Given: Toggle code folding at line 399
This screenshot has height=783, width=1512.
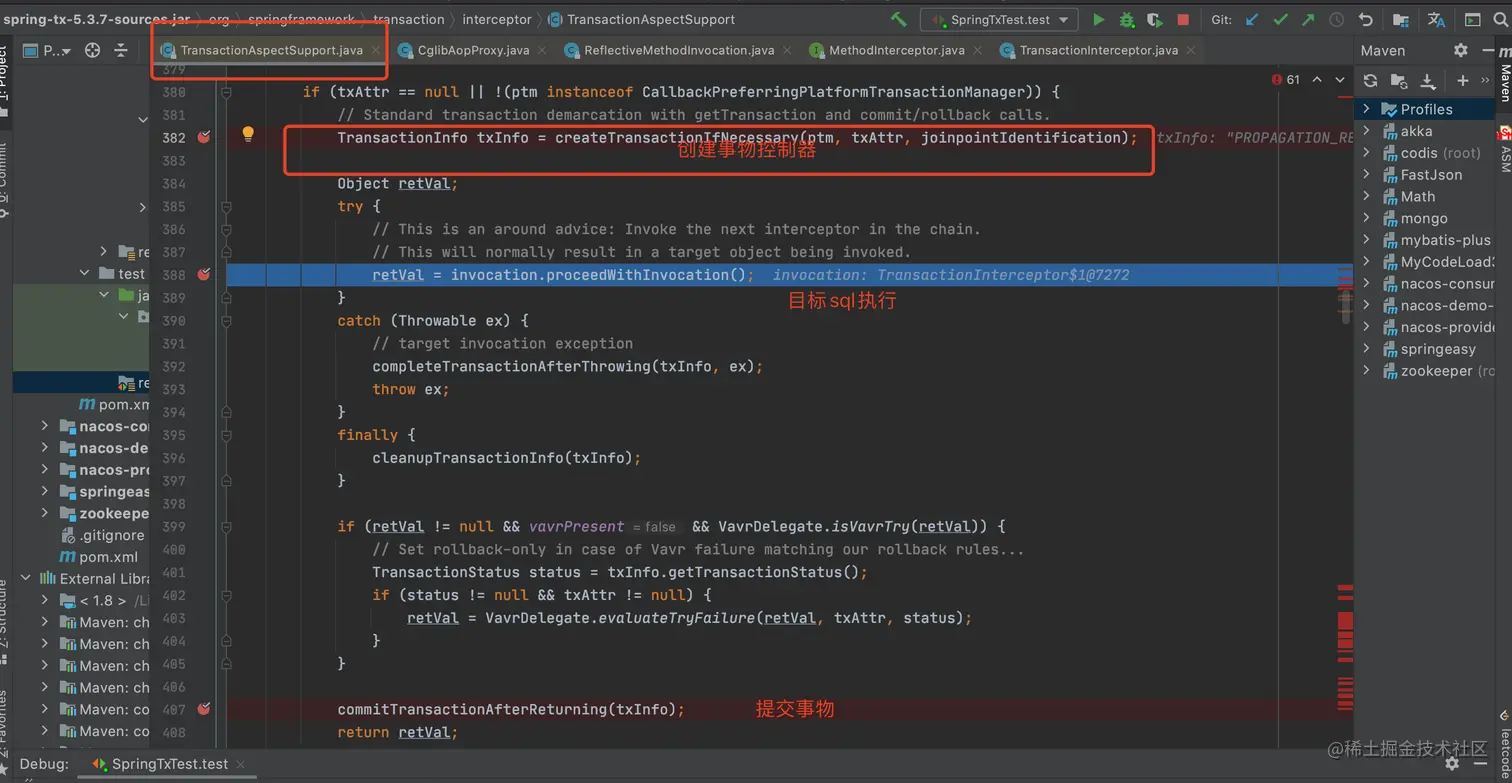Looking at the screenshot, I should pyautogui.click(x=227, y=526).
